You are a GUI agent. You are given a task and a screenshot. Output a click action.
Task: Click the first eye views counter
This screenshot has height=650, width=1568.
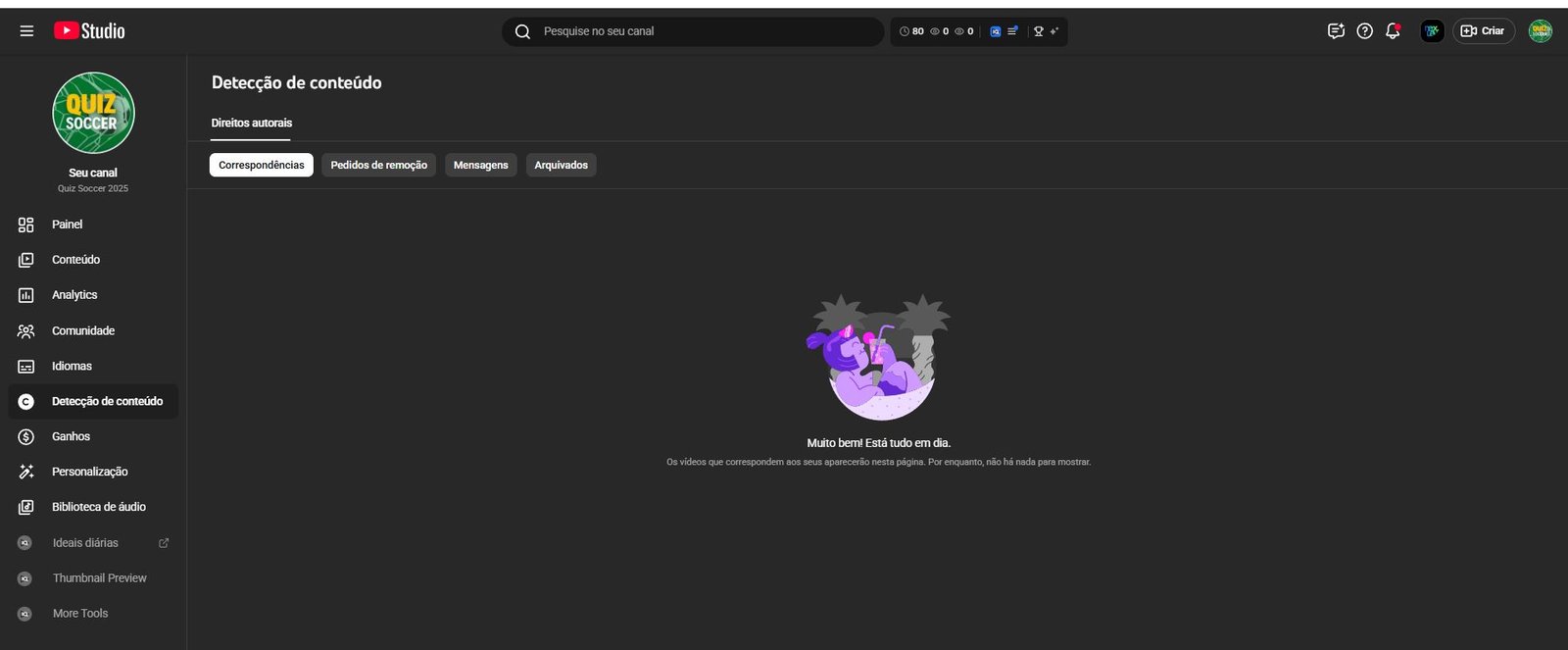[x=939, y=31]
